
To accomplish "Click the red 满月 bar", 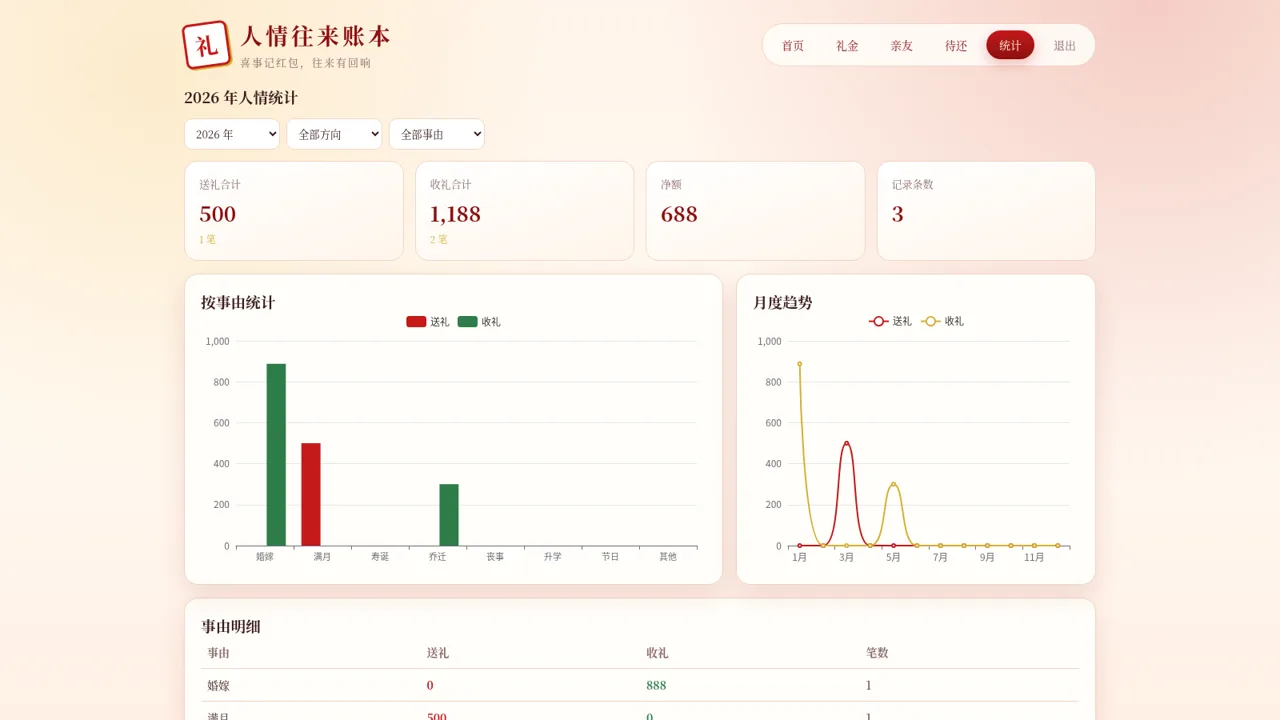I will click(x=311, y=494).
